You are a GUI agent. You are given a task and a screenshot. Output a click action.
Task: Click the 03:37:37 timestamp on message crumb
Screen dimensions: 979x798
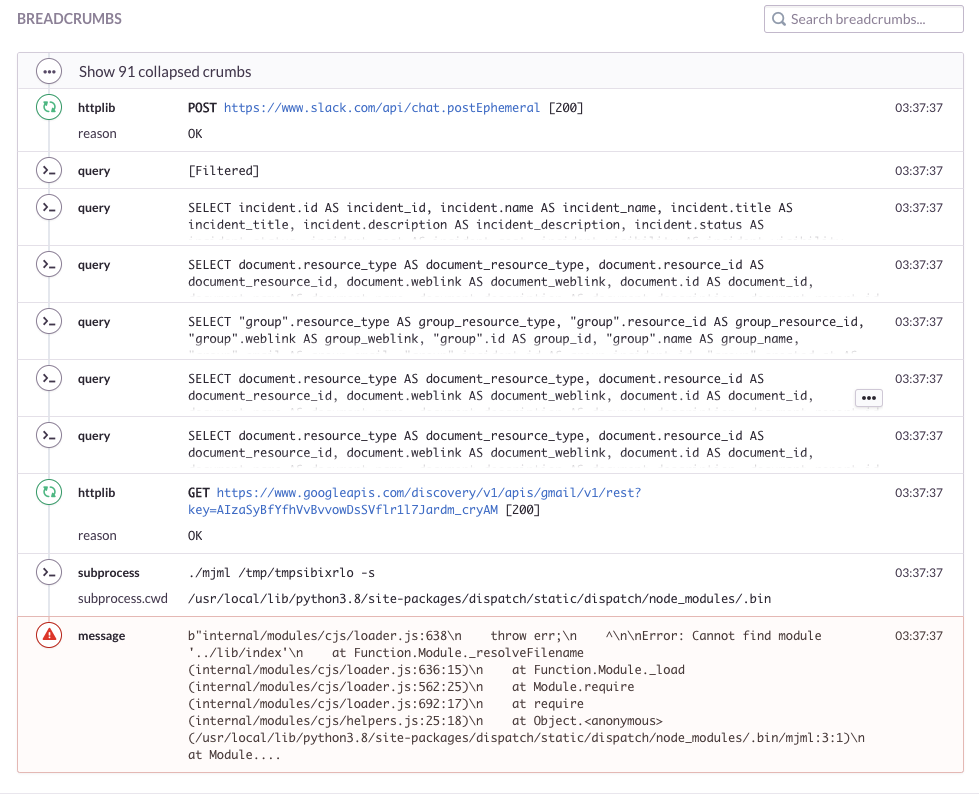[x=918, y=636]
